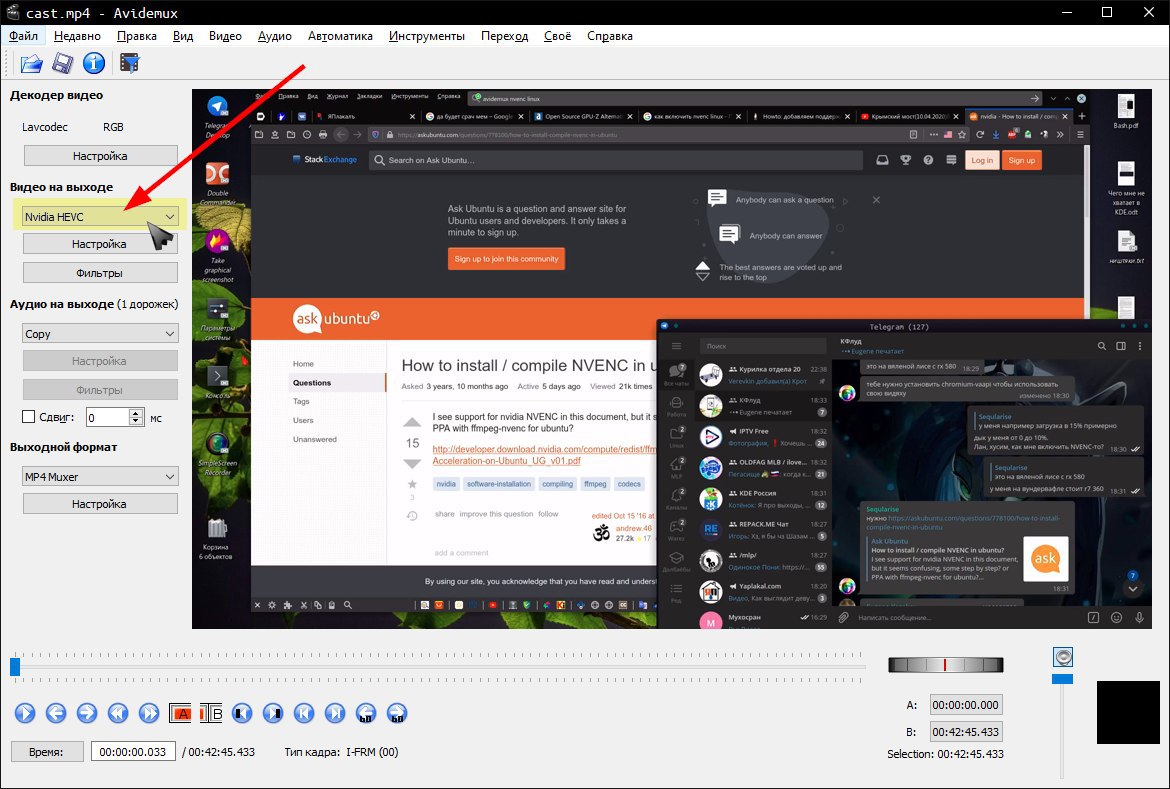Screen dimensions: 1170x789
Task: Set selection start marker A
Action: 180,714
